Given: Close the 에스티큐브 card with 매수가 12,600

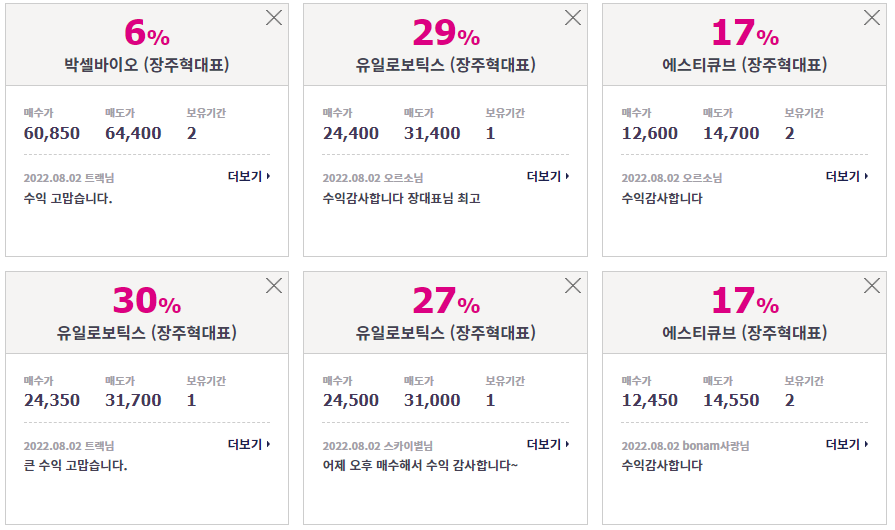Looking at the screenshot, I should [872, 18].
